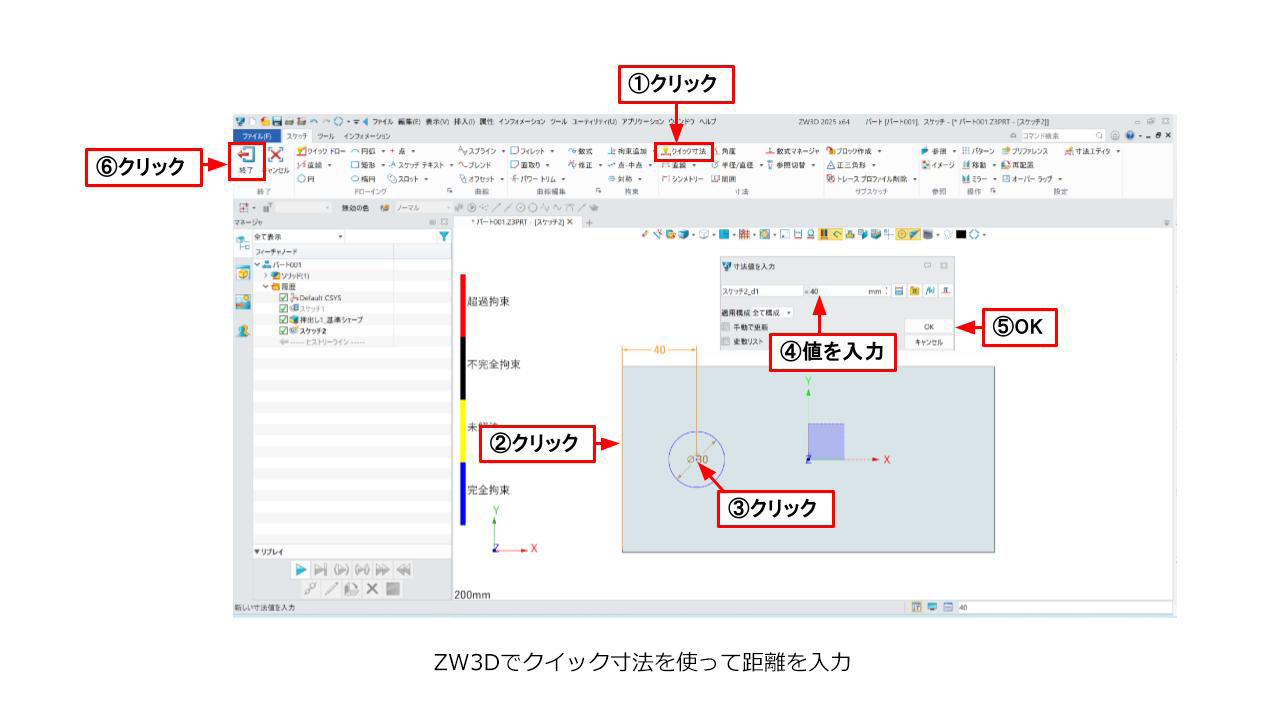
Task: Activate the クイック寸法 quick dimension tool
Action: pos(684,151)
